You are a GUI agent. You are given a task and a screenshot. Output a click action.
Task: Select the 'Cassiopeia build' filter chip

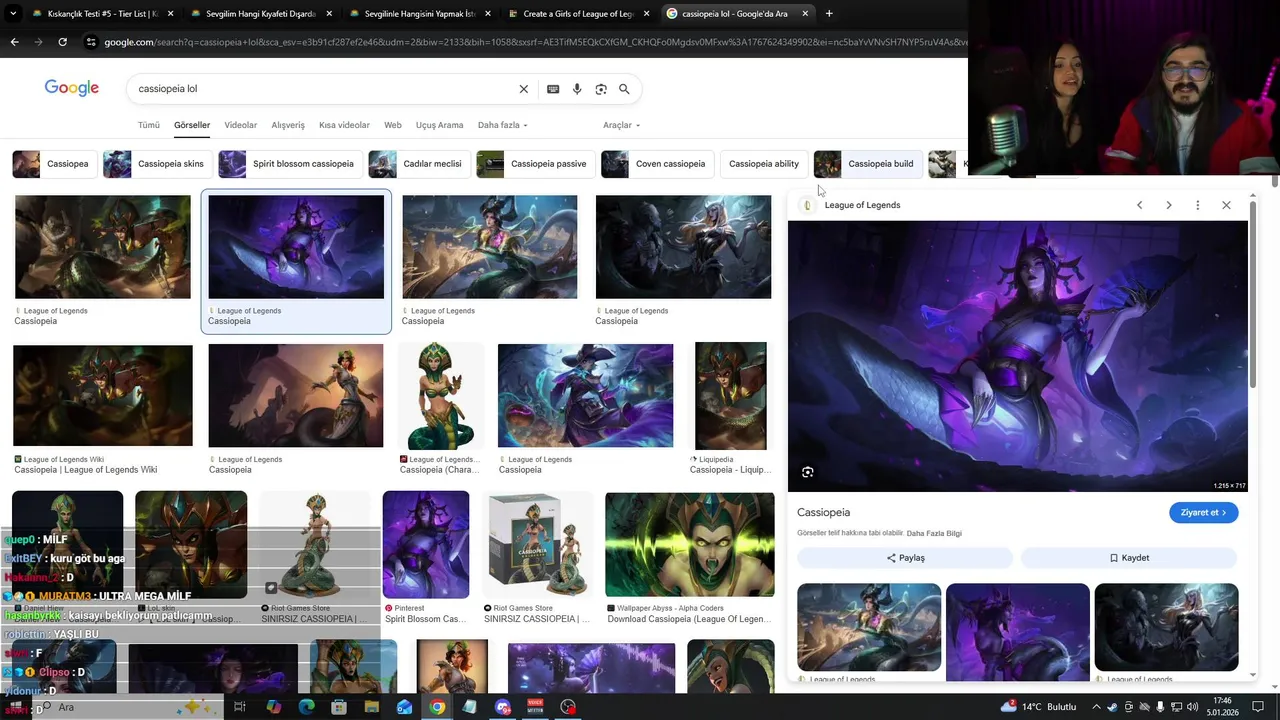point(868,164)
